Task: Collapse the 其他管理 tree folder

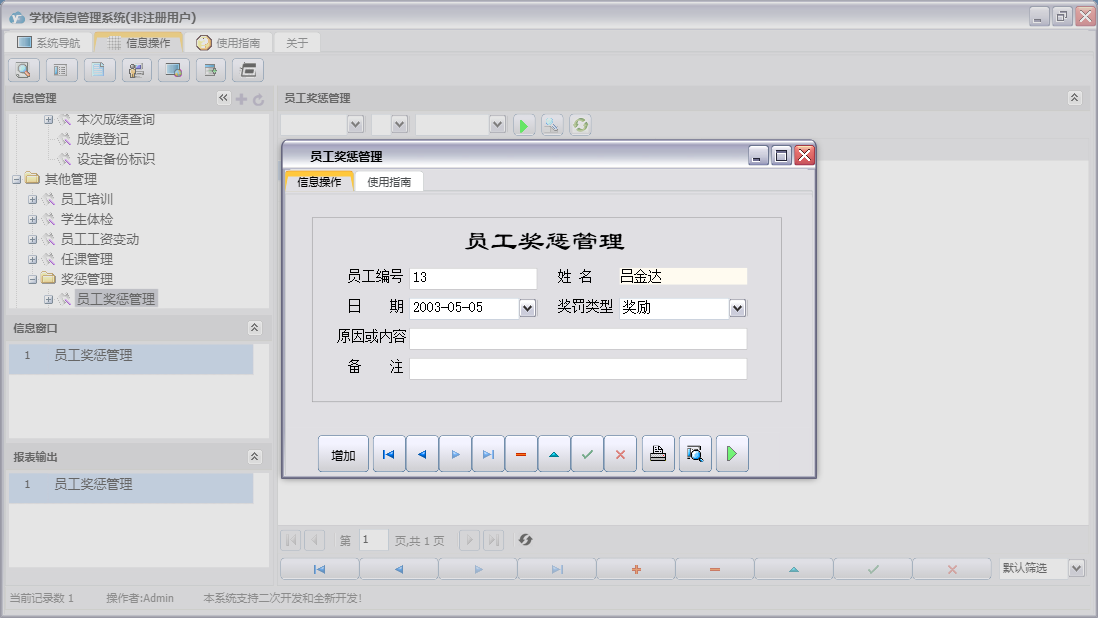Action: click(x=17, y=179)
